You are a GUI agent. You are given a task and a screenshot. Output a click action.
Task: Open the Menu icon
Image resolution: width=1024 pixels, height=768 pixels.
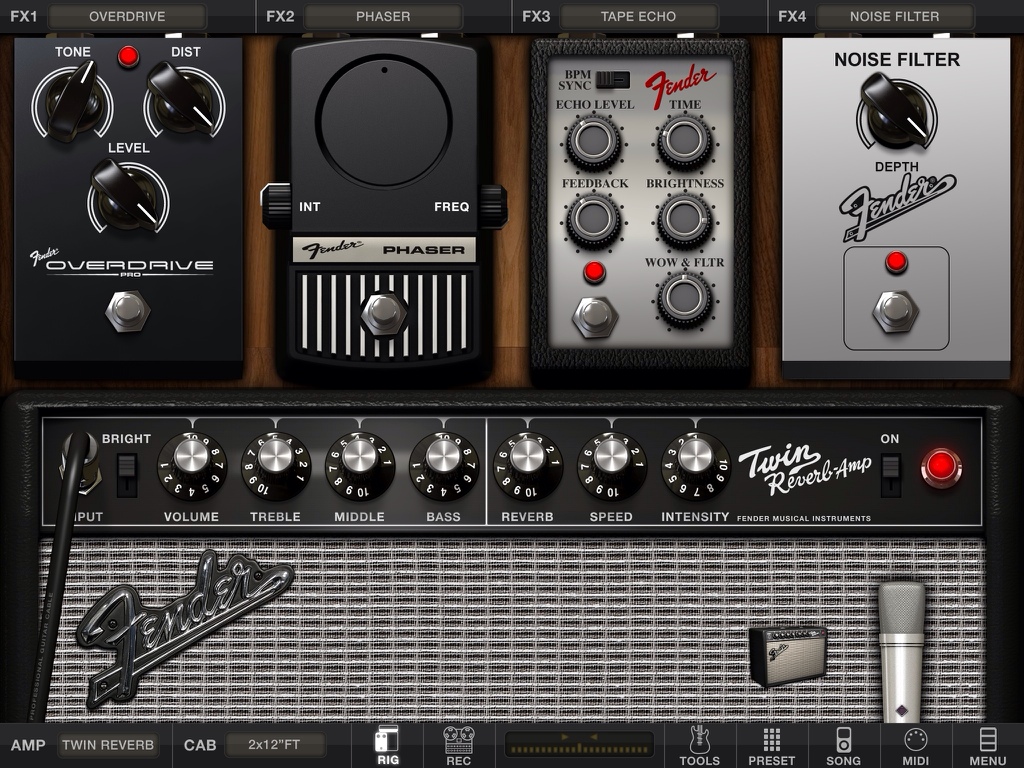pos(987,745)
